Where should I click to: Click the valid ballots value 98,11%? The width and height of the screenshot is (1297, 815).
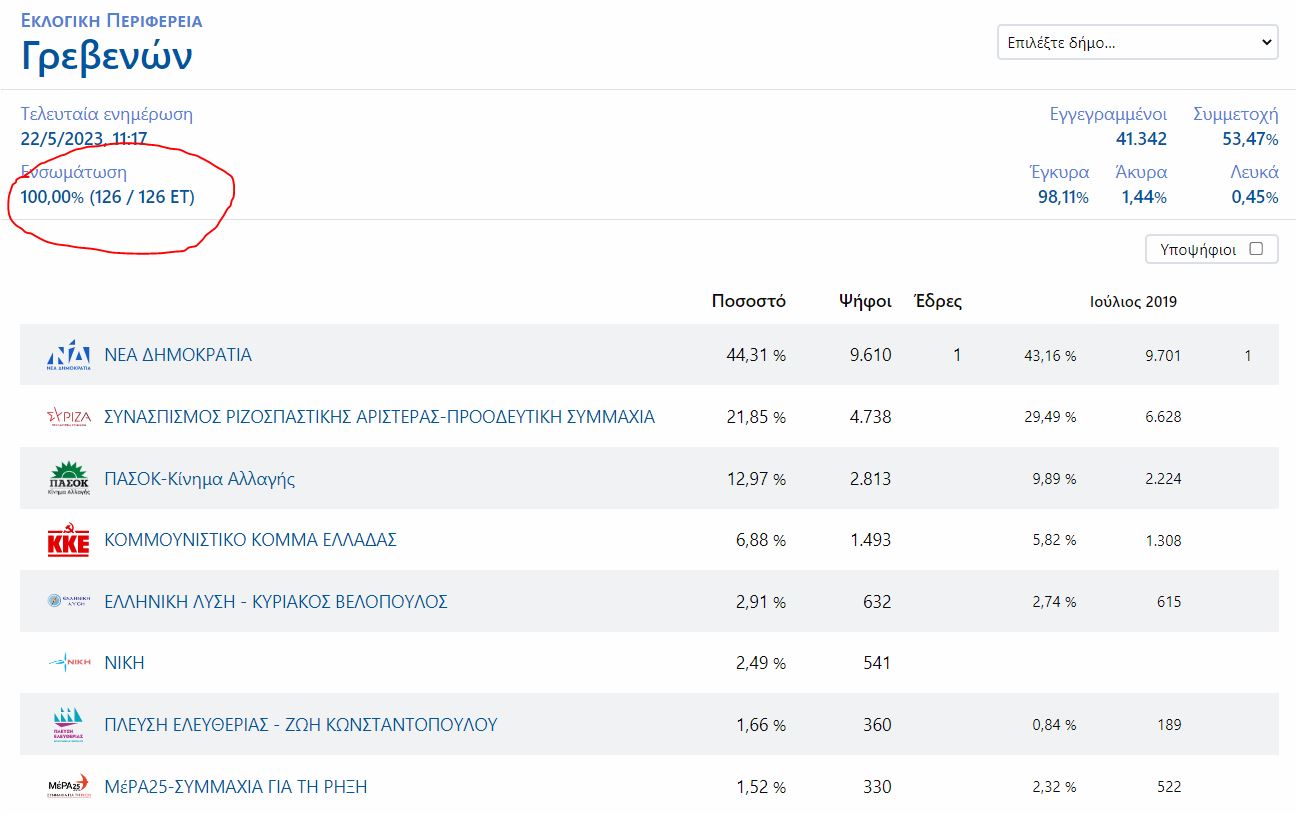pos(1063,197)
